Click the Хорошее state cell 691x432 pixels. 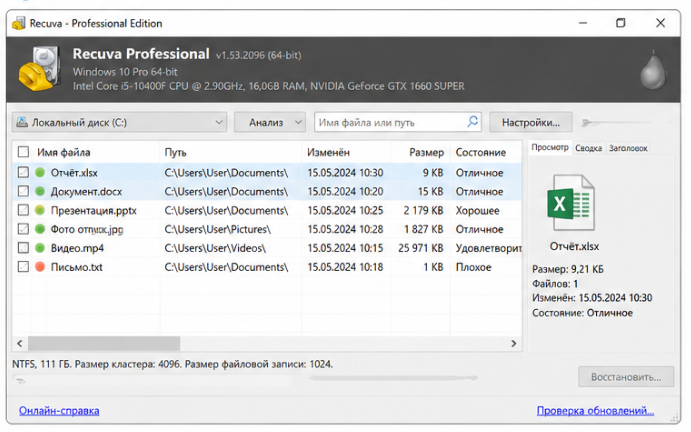[x=477, y=211]
